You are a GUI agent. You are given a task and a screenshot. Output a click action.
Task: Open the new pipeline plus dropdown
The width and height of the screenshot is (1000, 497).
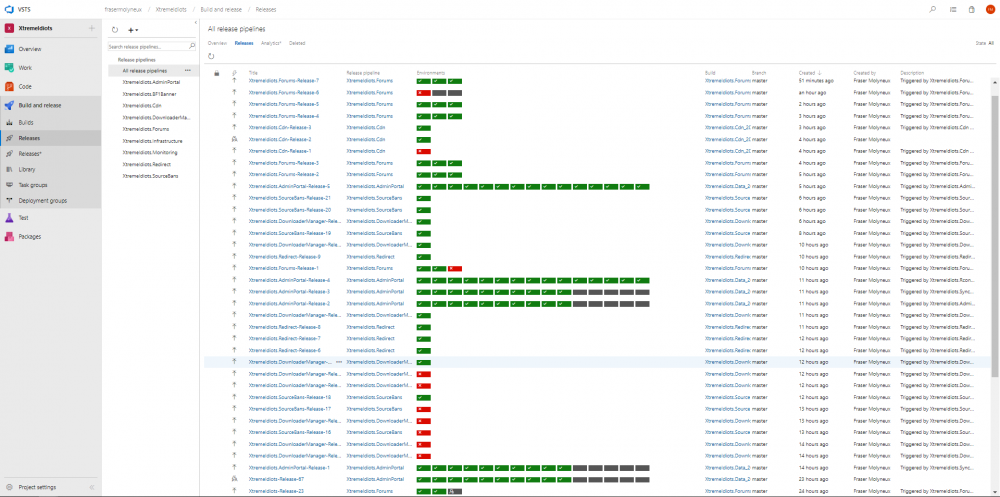(133, 30)
